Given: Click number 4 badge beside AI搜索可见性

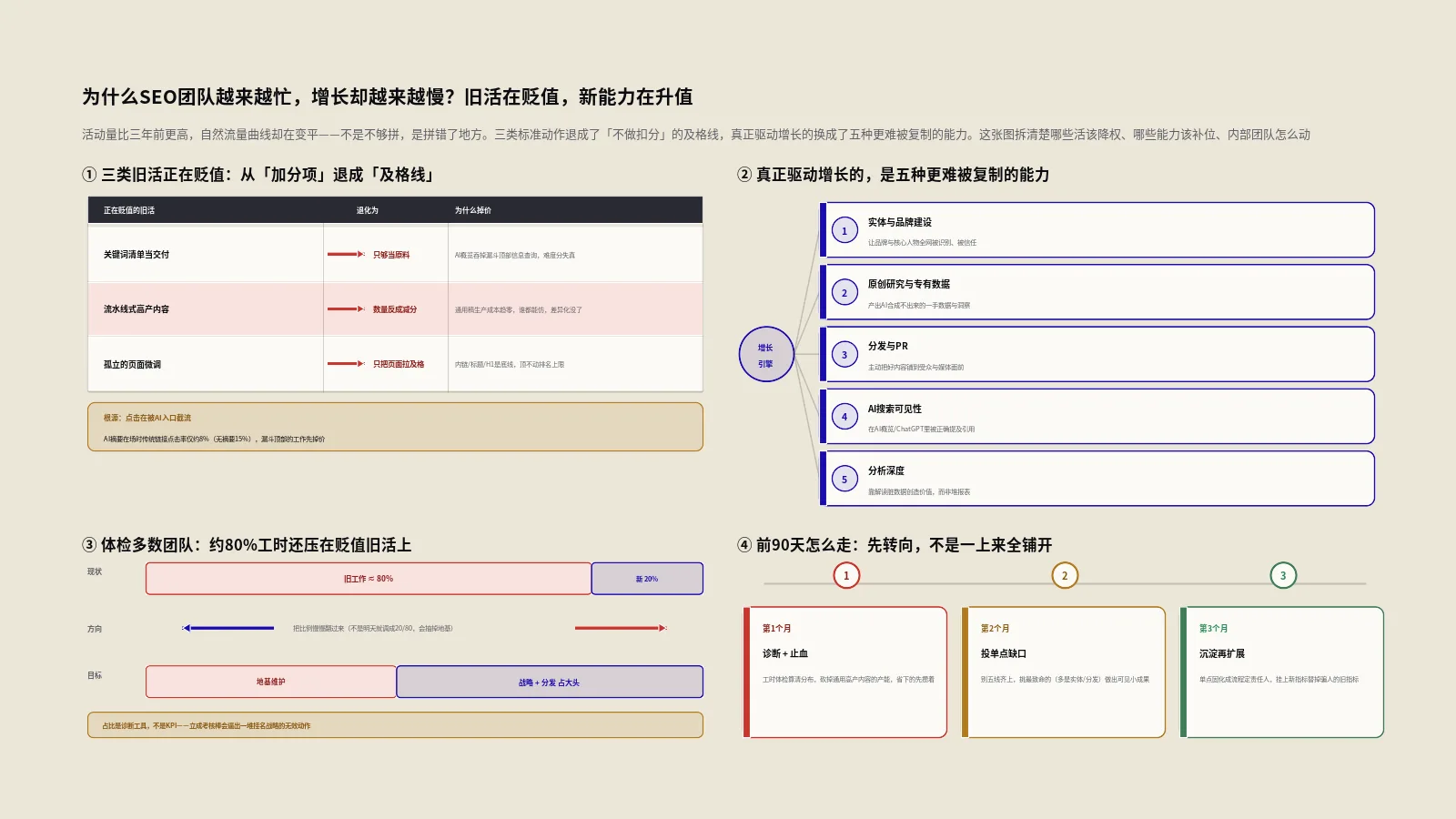Looking at the screenshot, I should [844, 417].
